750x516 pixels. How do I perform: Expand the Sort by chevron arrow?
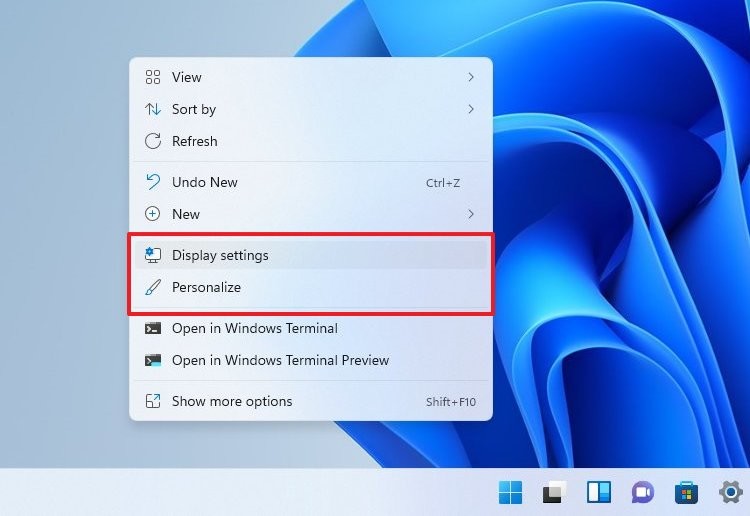[x=471, y=109]
